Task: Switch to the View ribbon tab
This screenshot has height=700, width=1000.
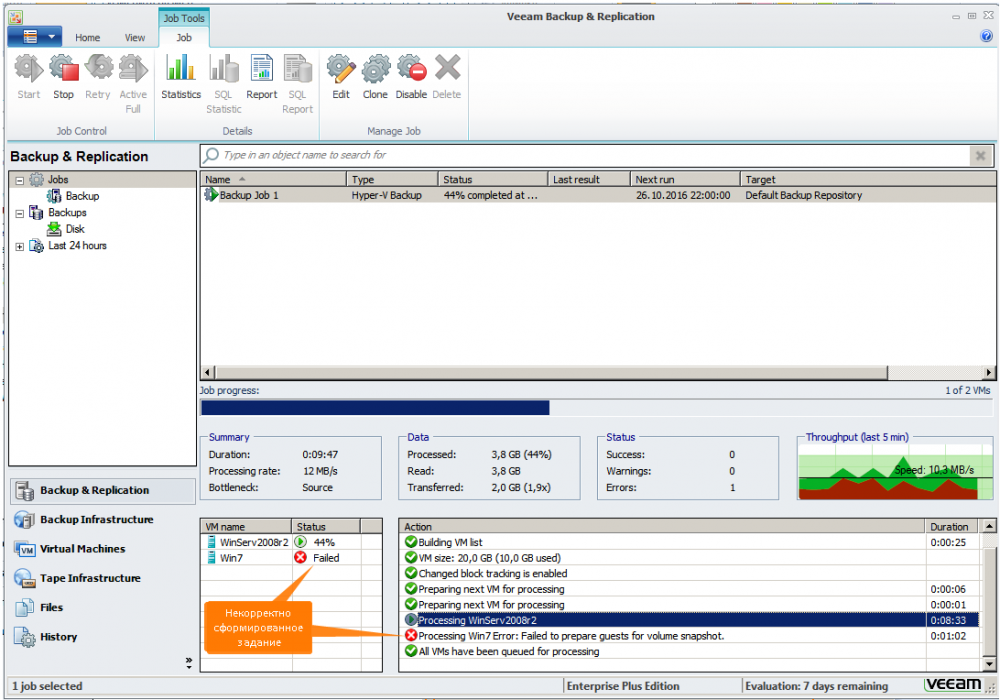Action: 135,38
